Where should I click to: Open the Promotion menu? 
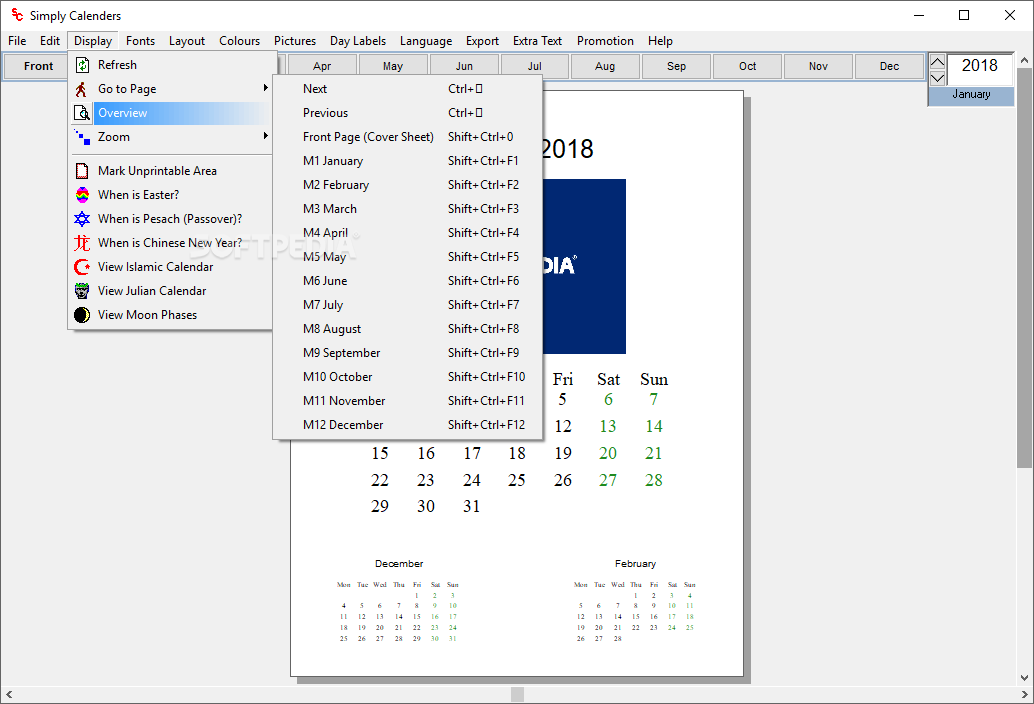click(605, 41)
